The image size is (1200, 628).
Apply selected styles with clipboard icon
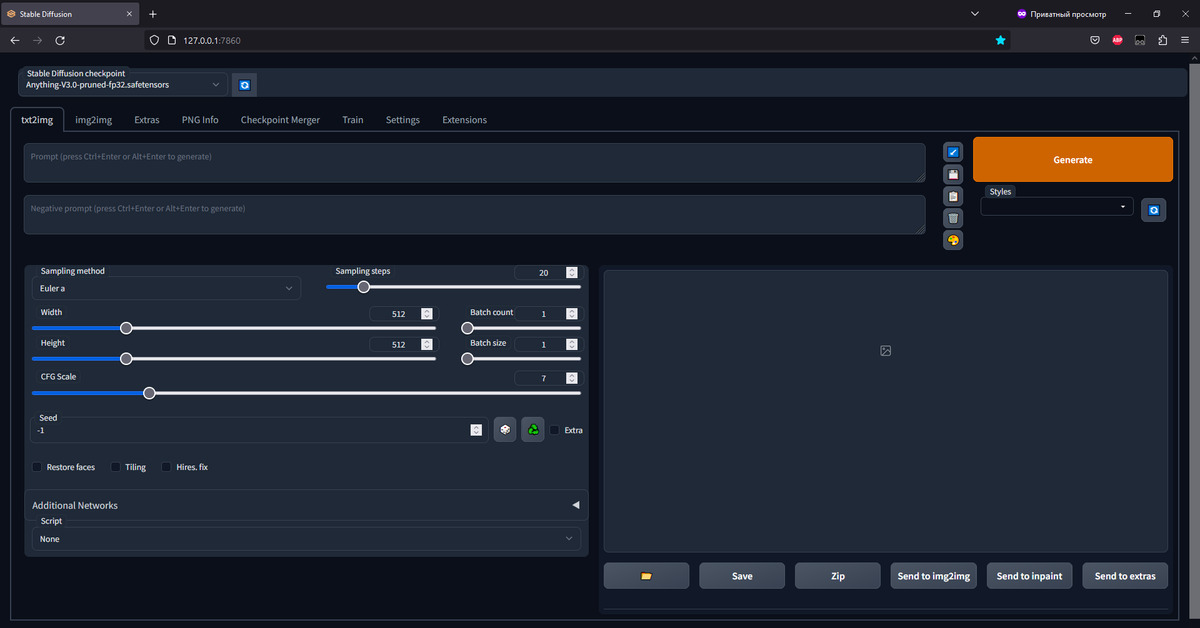pos(953,196)
